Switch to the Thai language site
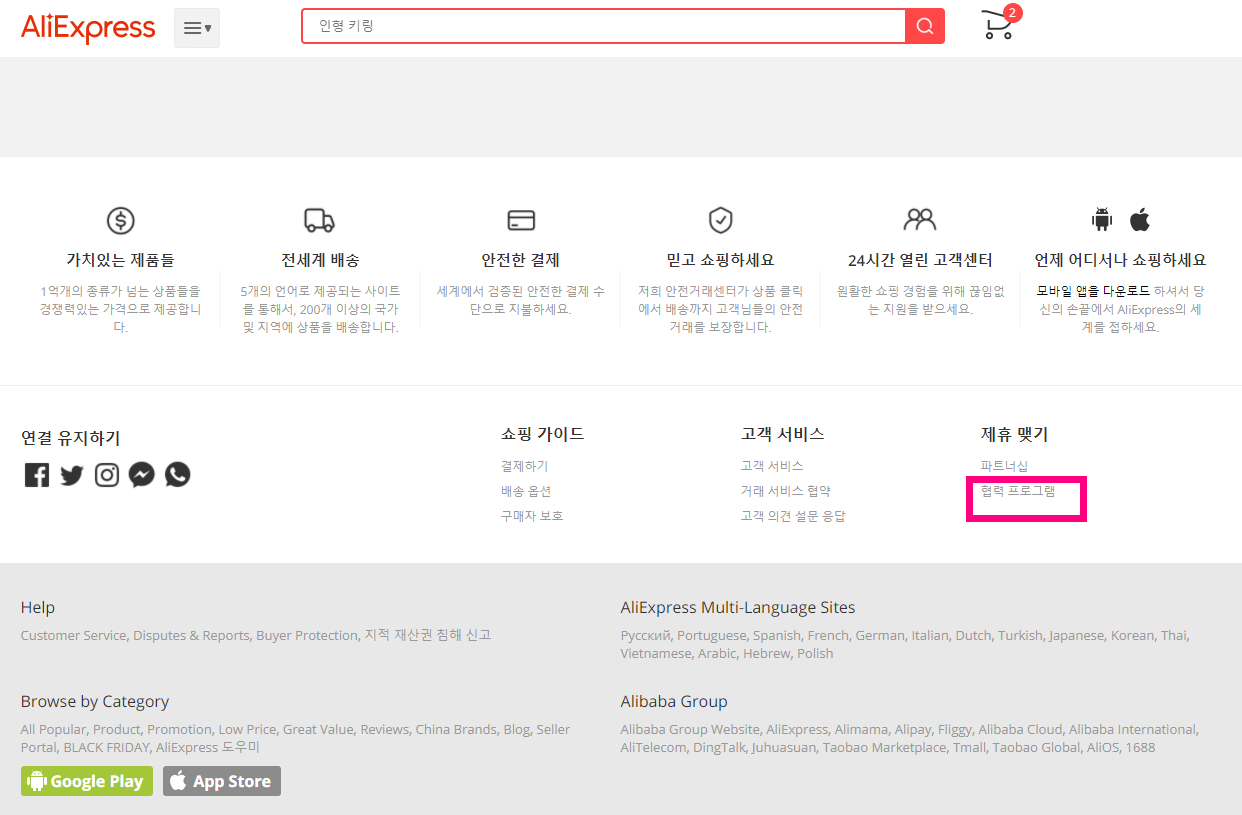This screenshot has height=815, width=1242. 1174,635
